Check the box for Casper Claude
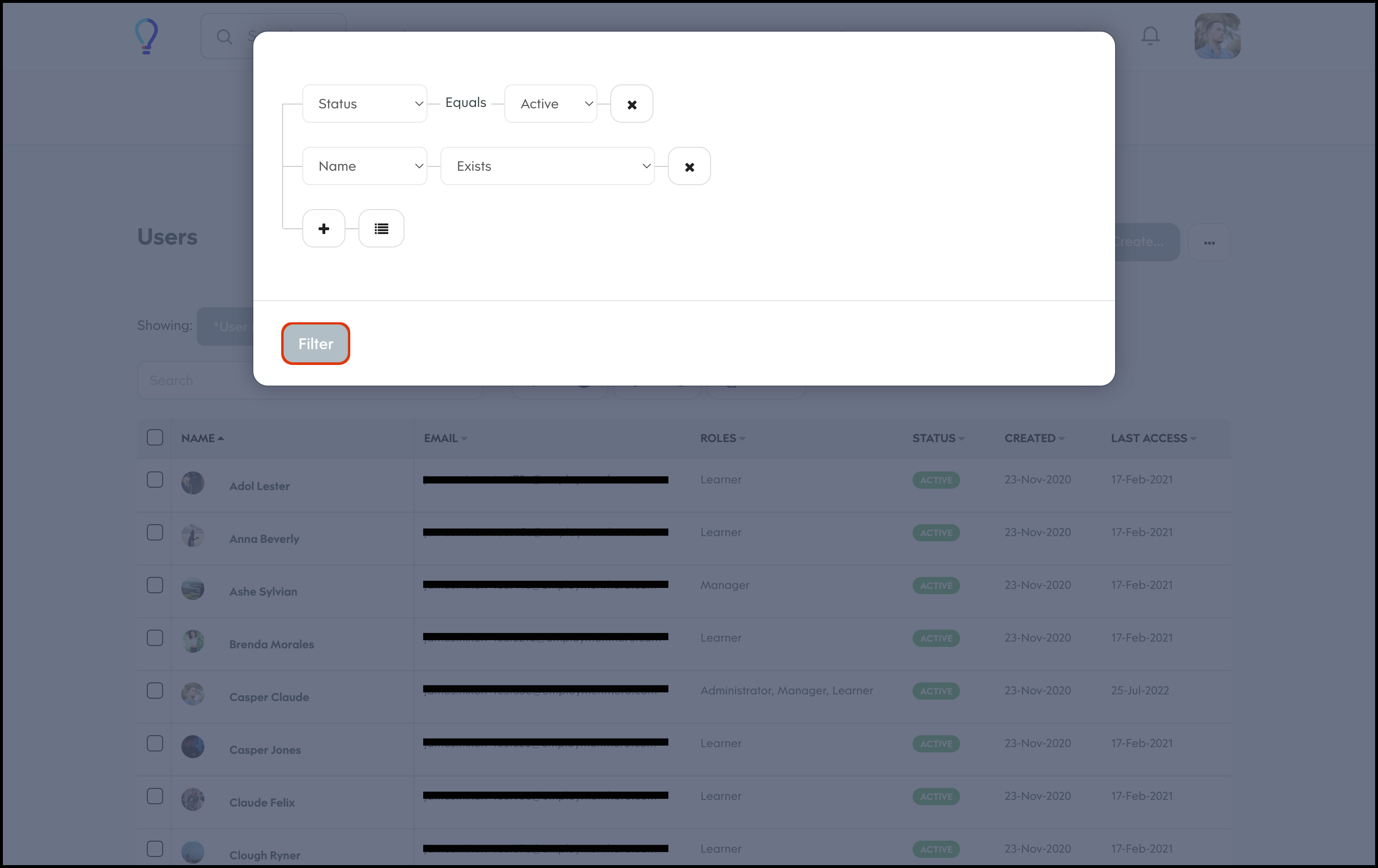The image size is (1378, 868). pyautogui.click(x=155, y=691)
